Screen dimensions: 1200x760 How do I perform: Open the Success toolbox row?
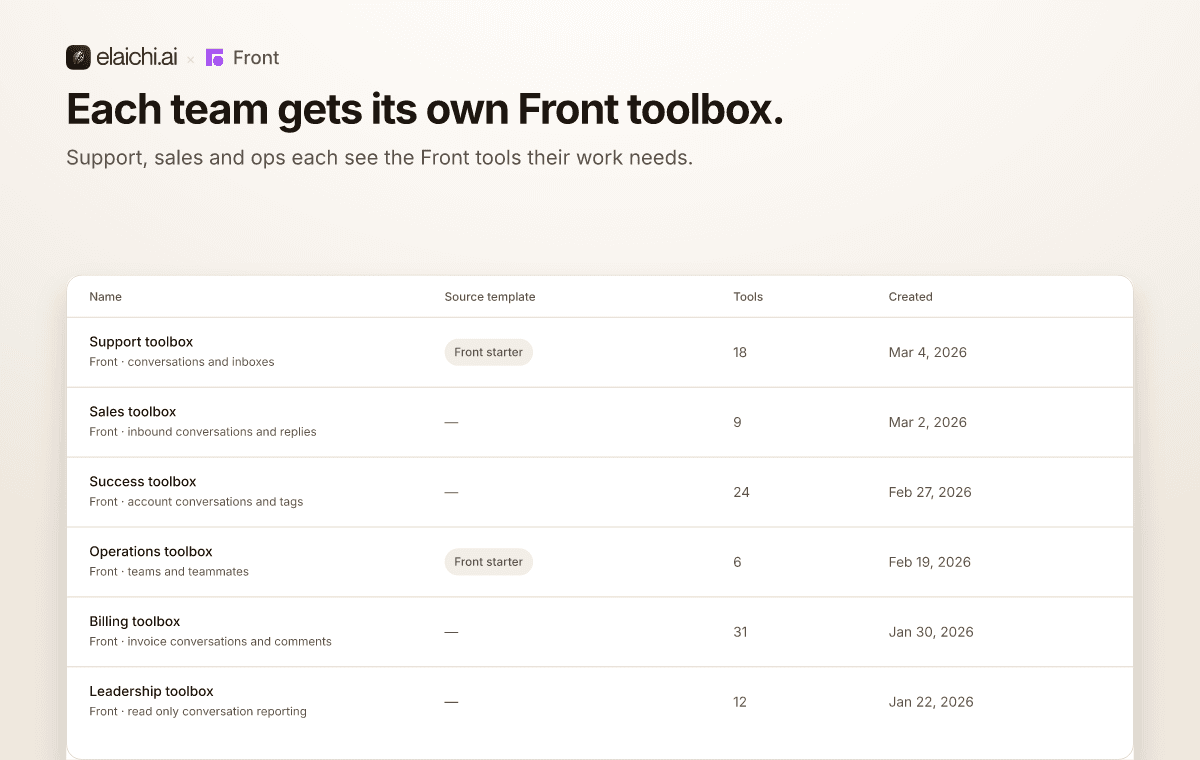click(x=600, y=492)
